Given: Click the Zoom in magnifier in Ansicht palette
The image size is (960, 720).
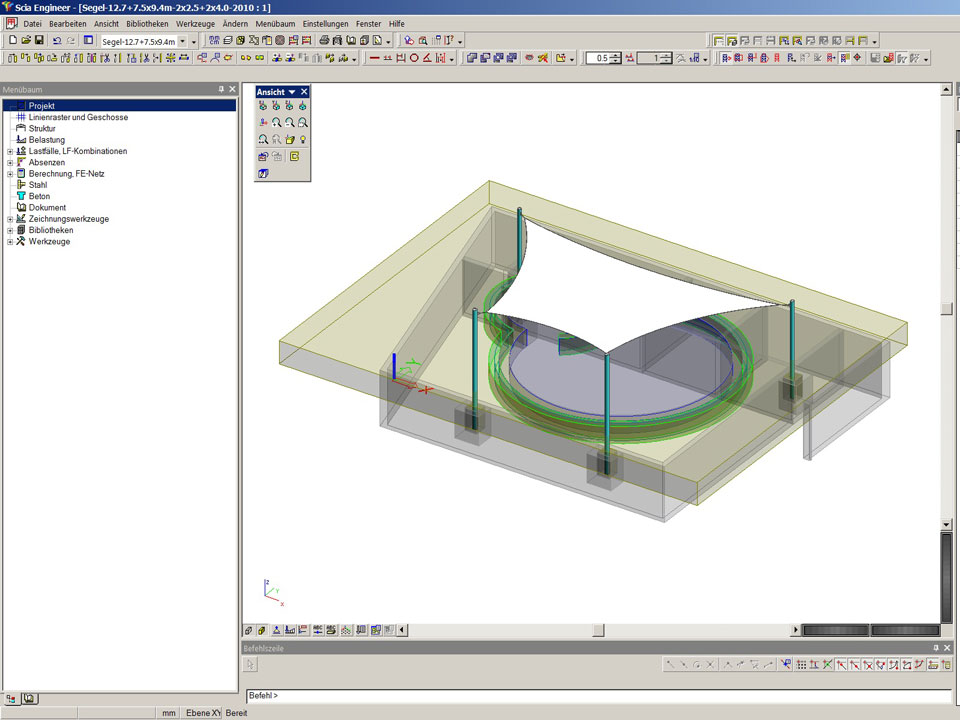Looking at the screenshot, I should pos(276,122).
